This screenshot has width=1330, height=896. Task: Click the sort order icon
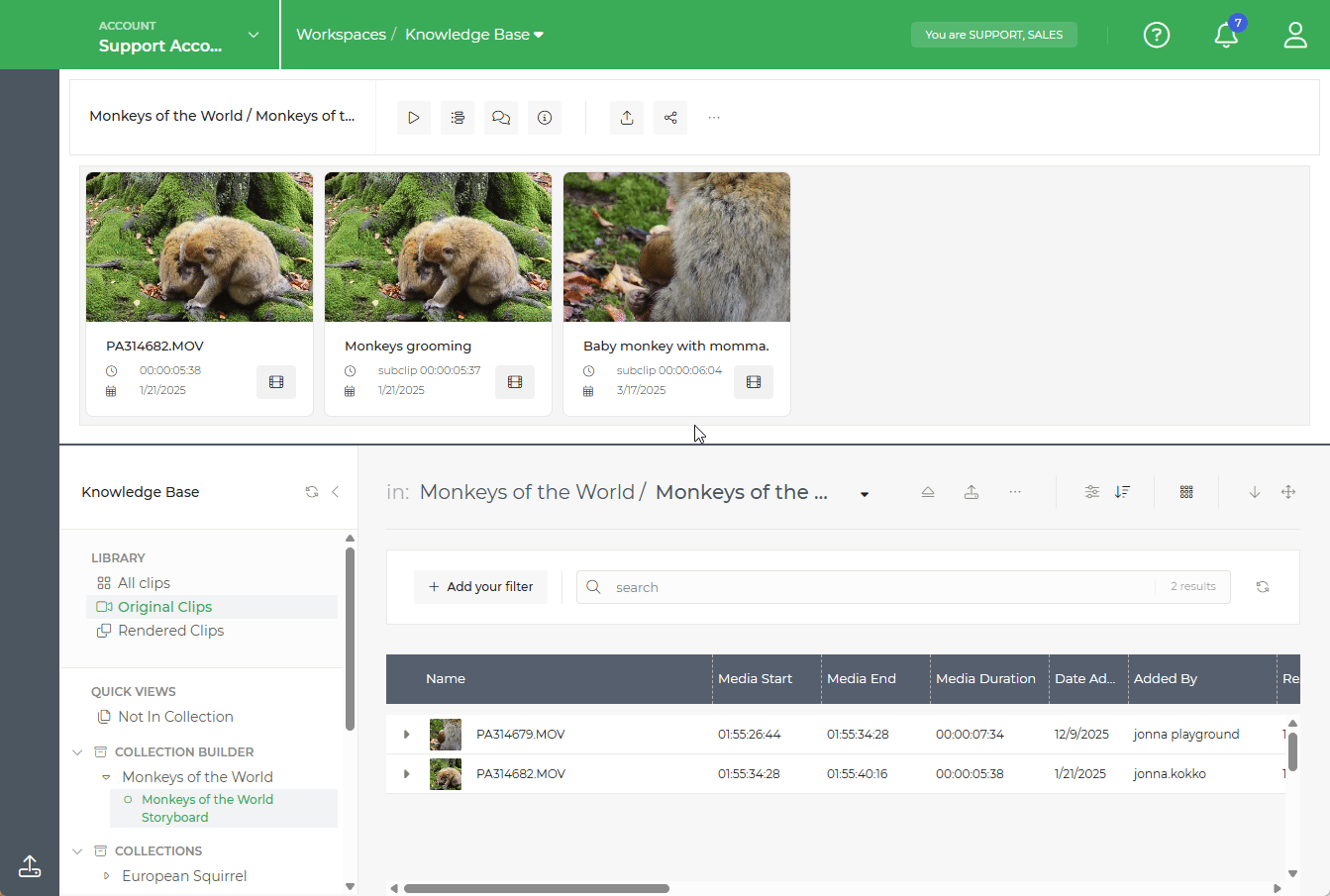(1122, 492)
